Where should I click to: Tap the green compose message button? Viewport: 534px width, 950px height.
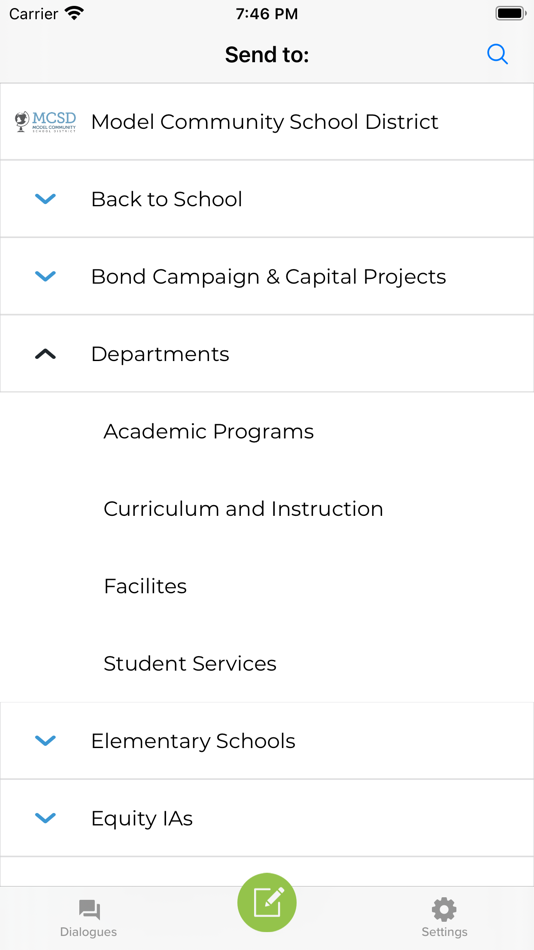tap(267, 902)
